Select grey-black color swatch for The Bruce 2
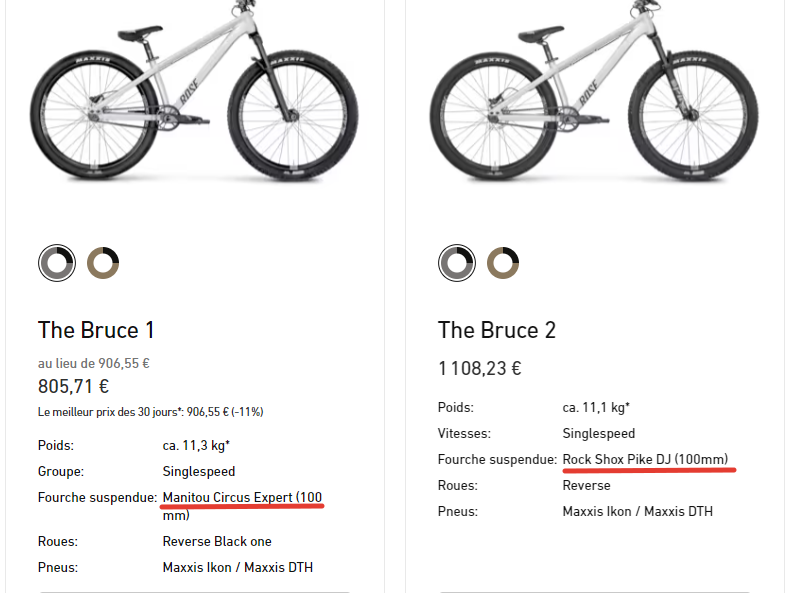 [457, 263]
